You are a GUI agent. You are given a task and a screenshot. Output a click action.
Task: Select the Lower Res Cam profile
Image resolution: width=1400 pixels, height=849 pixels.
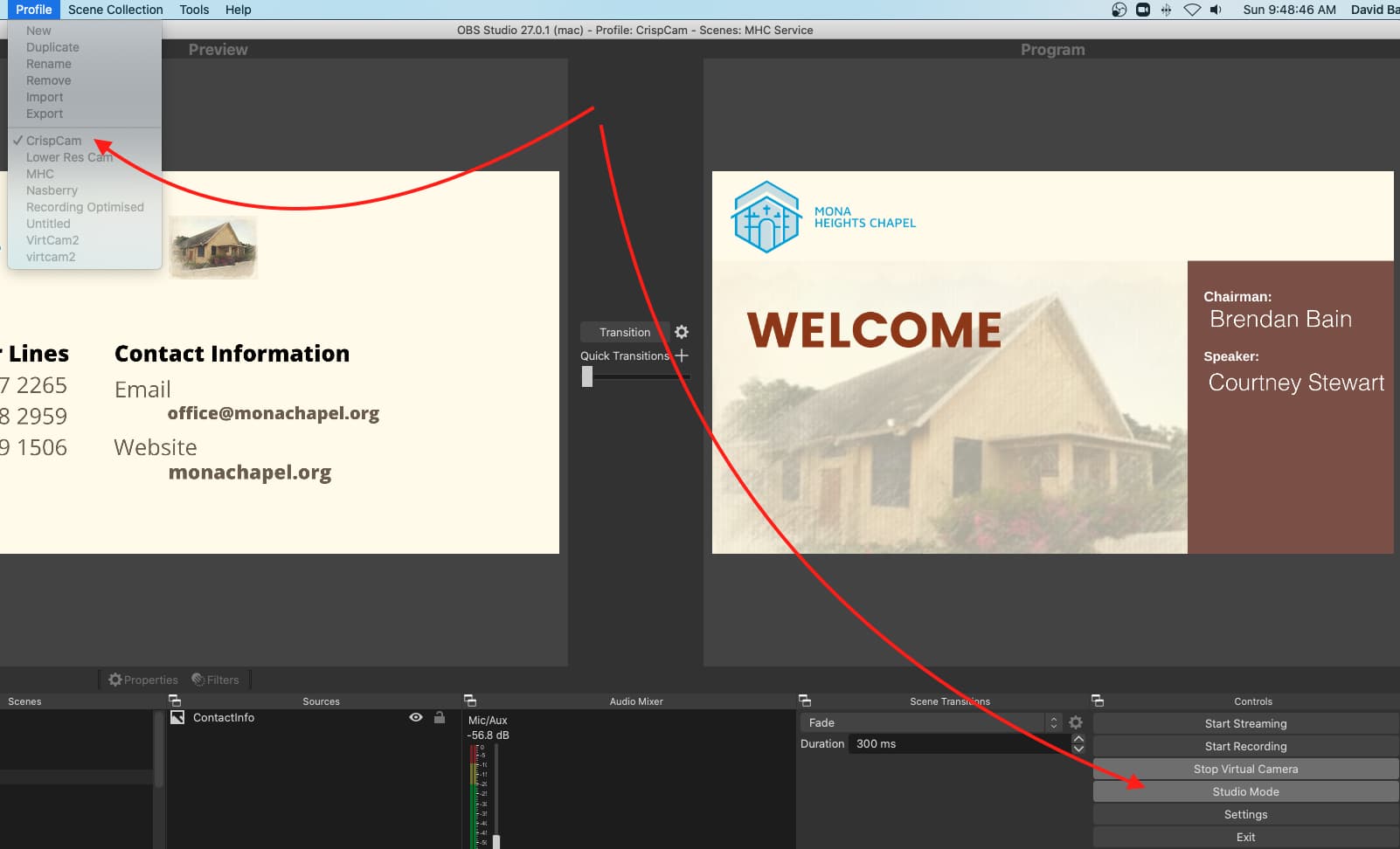(69, 157)
